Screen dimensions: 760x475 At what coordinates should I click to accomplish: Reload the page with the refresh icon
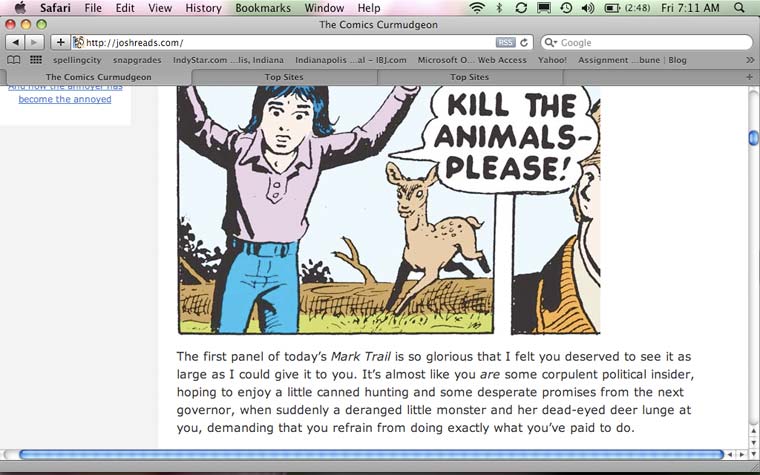[524, 43]
